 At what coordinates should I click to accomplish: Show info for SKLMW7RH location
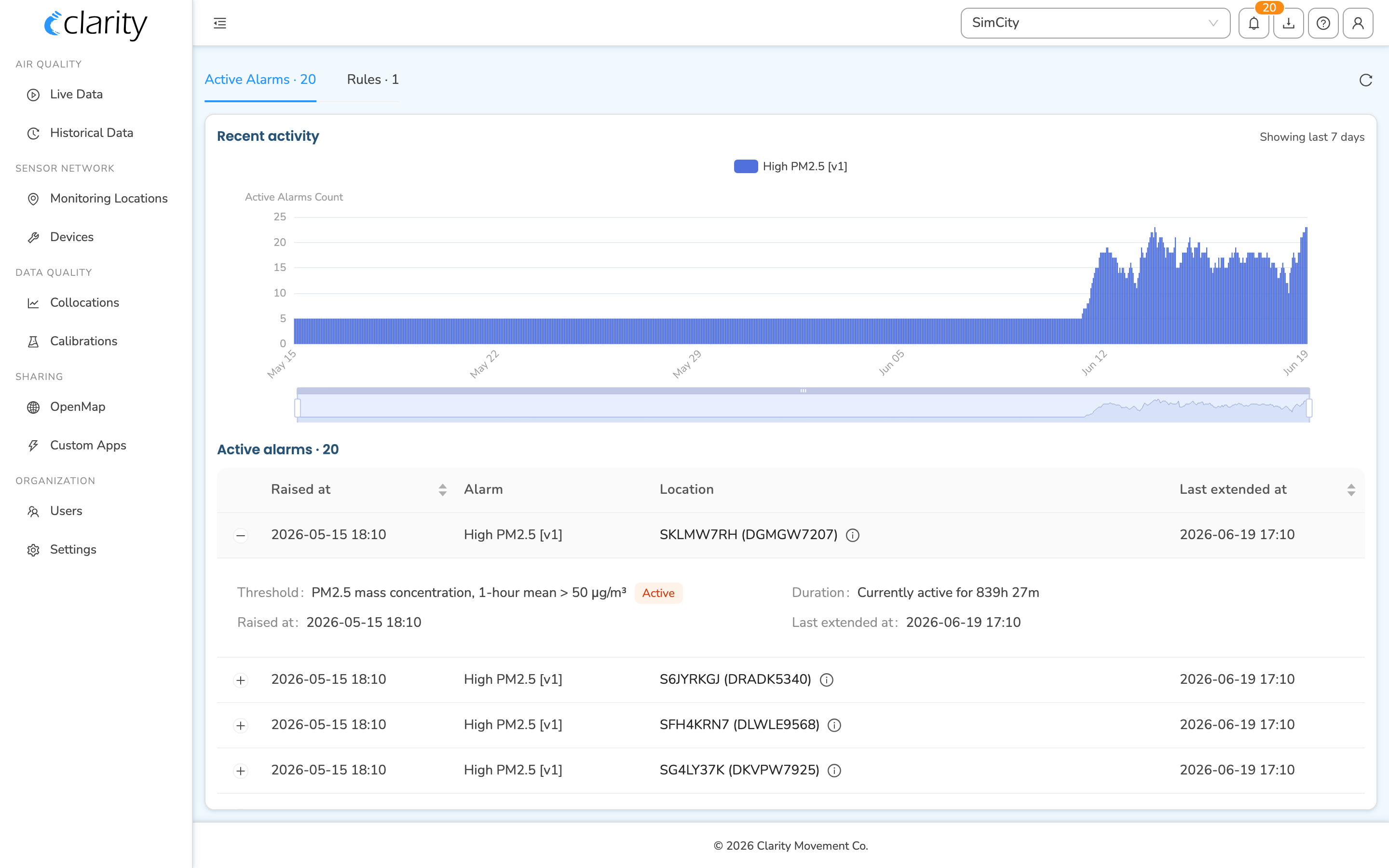pyautogui.click(x=852, y=535)
